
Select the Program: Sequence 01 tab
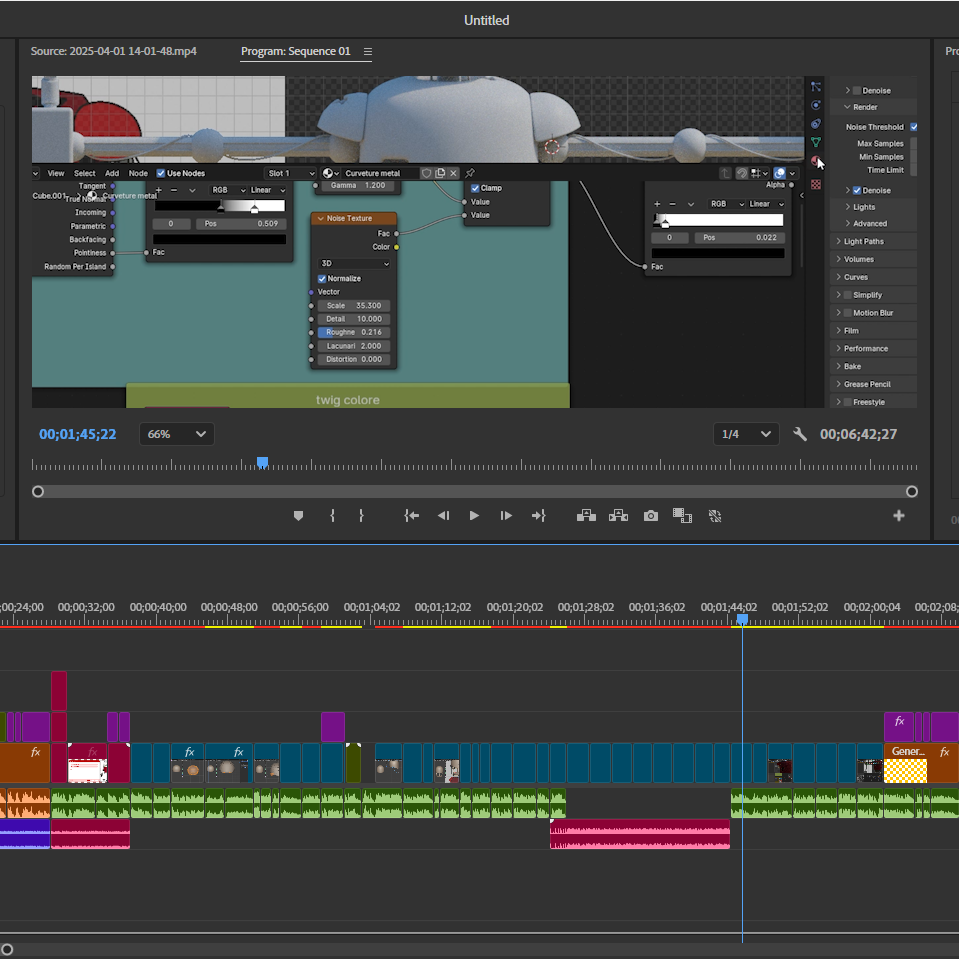295,51
